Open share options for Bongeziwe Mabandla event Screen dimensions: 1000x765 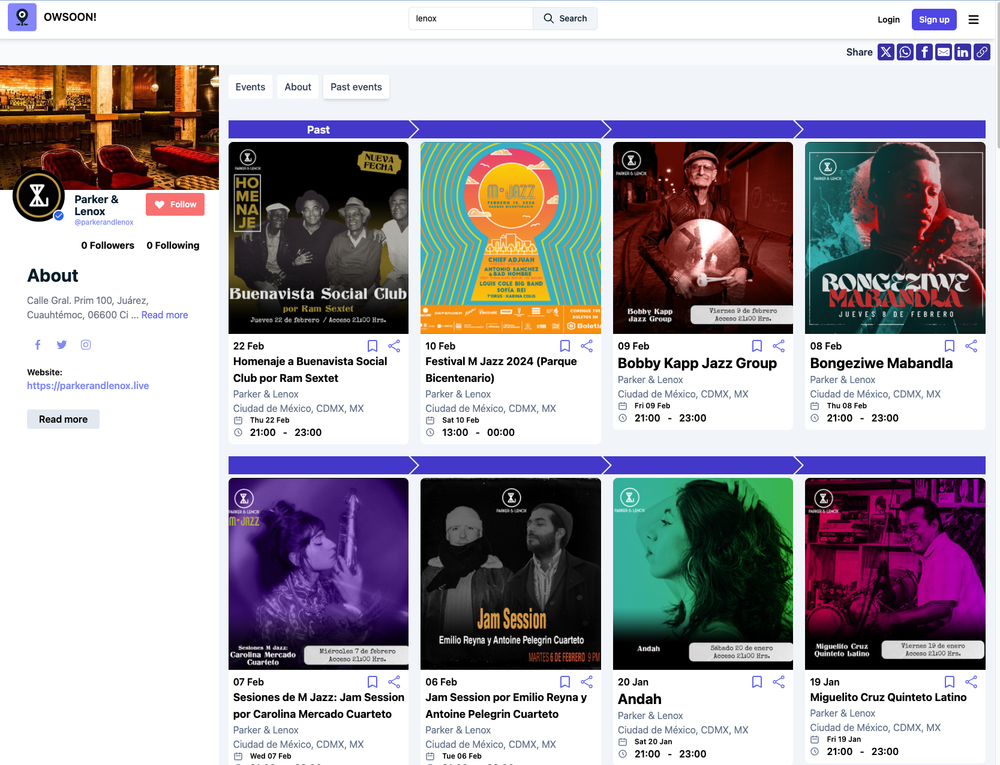(971, 346)
